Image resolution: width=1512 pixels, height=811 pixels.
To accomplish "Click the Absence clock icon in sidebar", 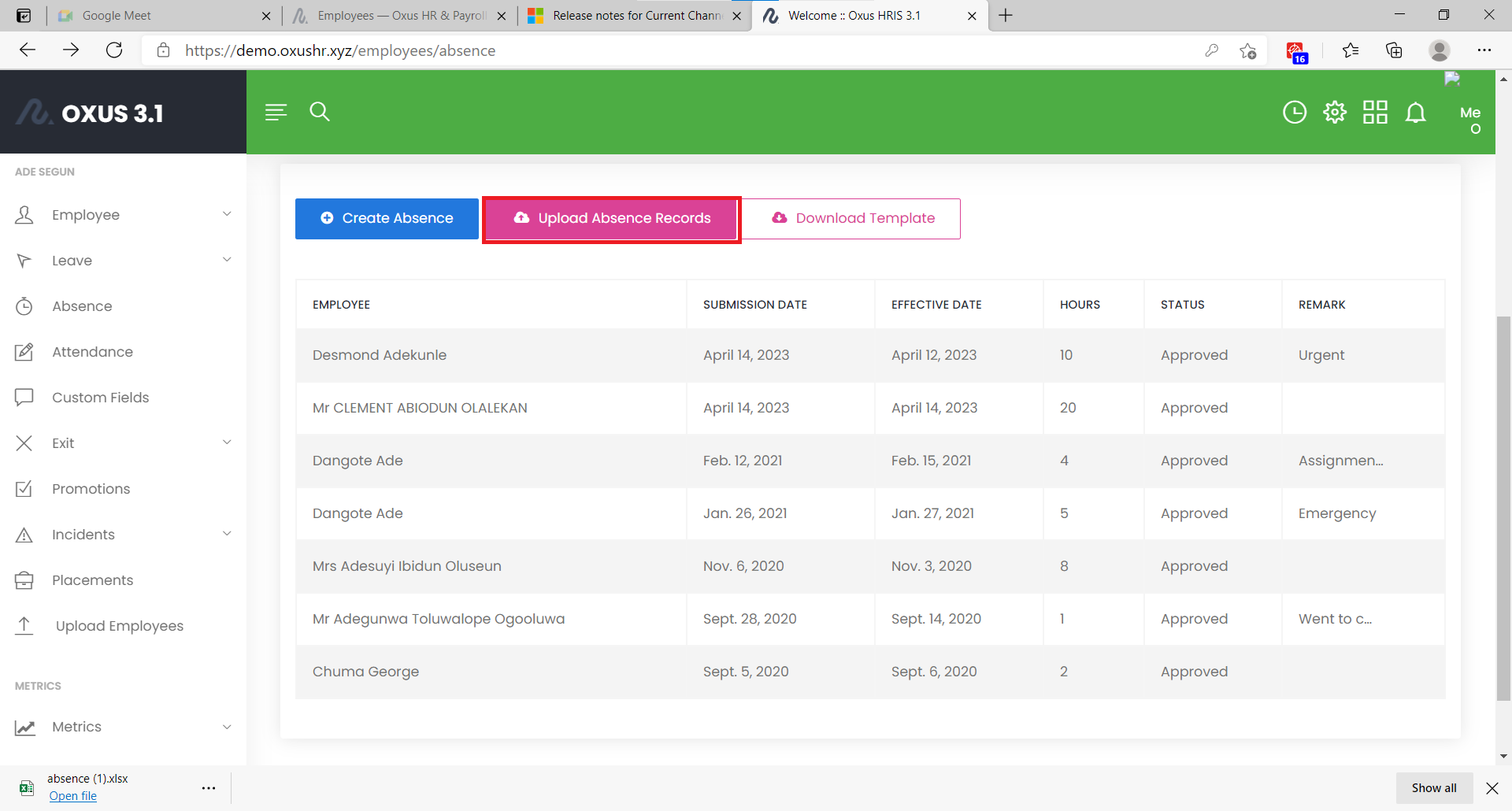I will (x=24, y=306).
